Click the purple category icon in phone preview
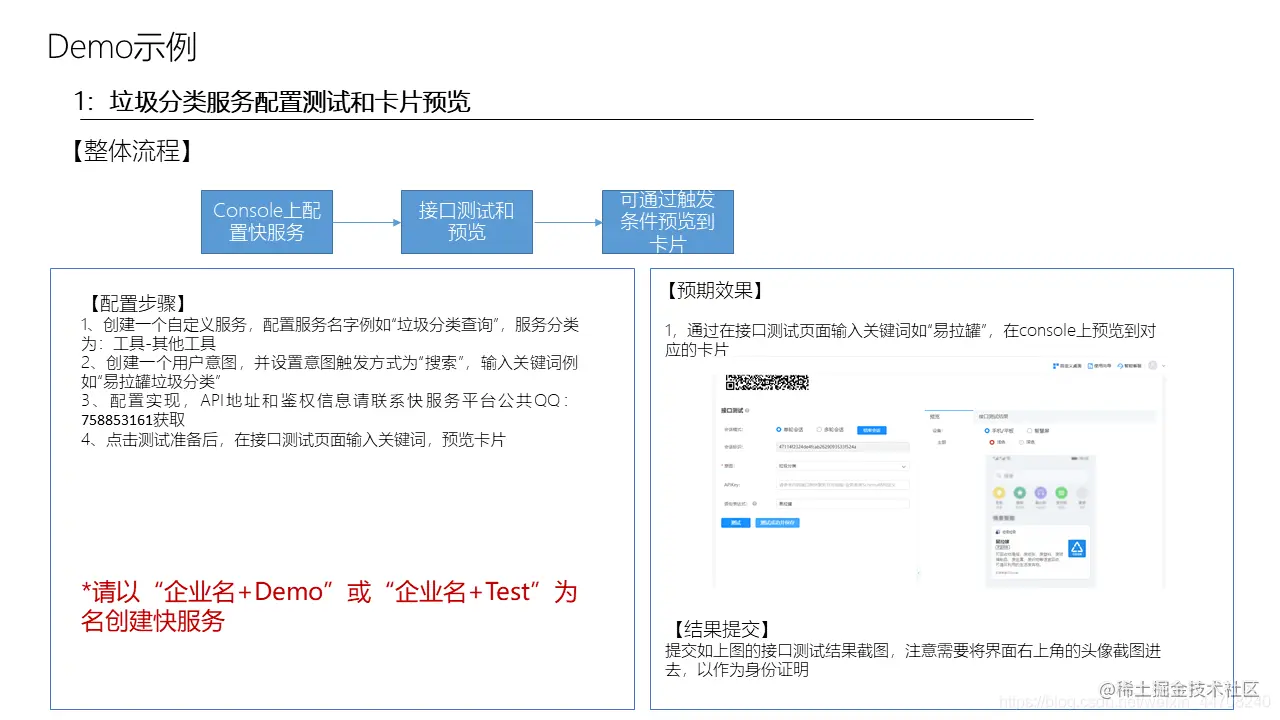 click(x=1040, y=493)
